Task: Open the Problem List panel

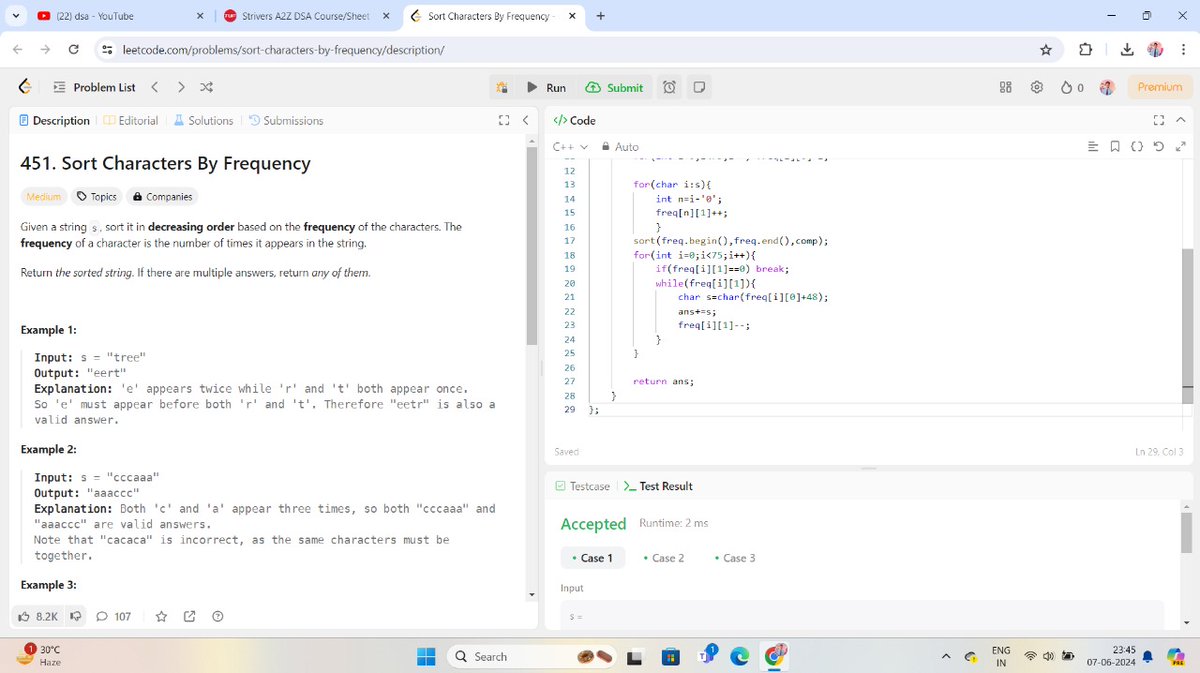Action: point(93,87)
